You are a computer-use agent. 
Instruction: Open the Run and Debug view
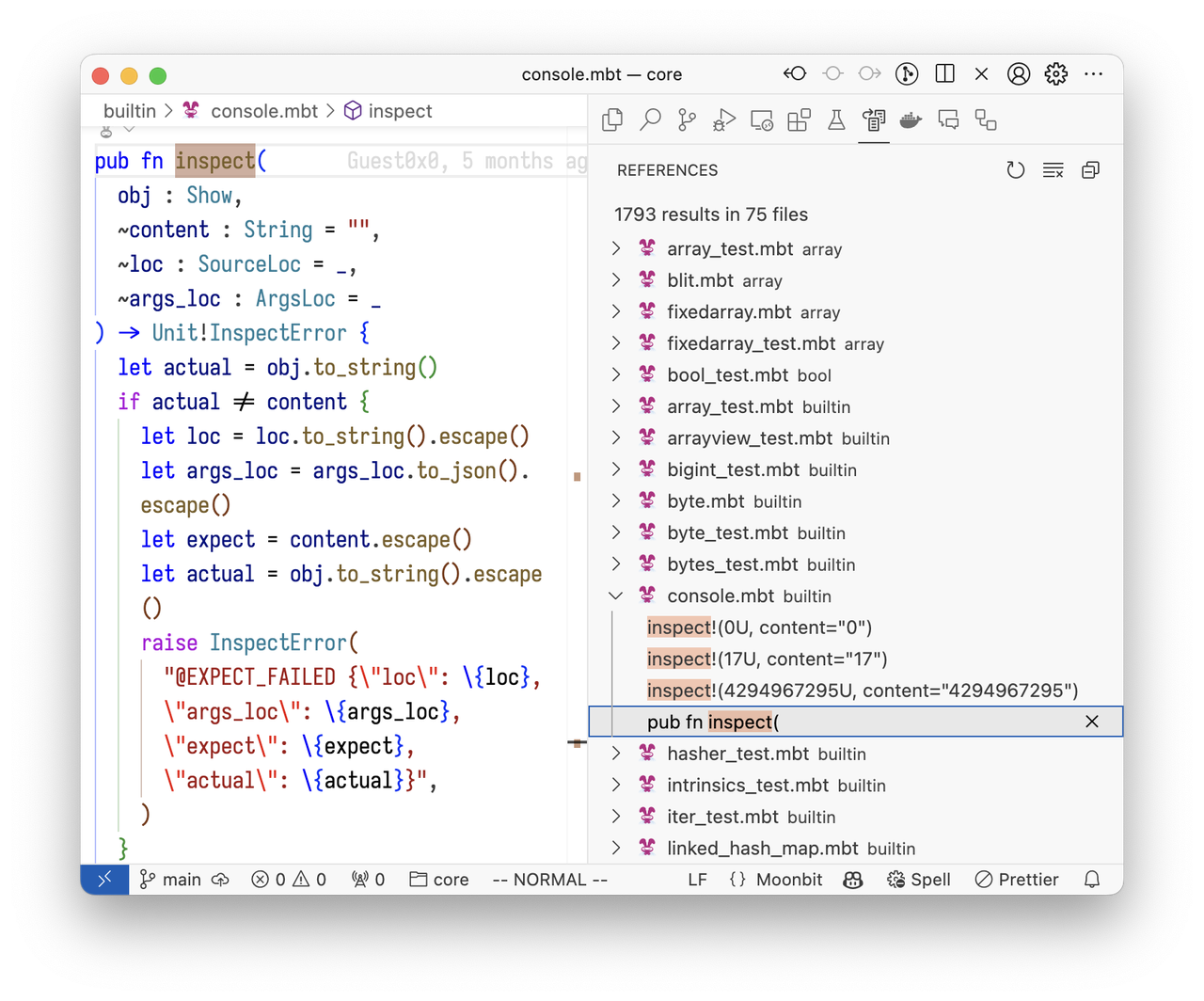(723, 119)
